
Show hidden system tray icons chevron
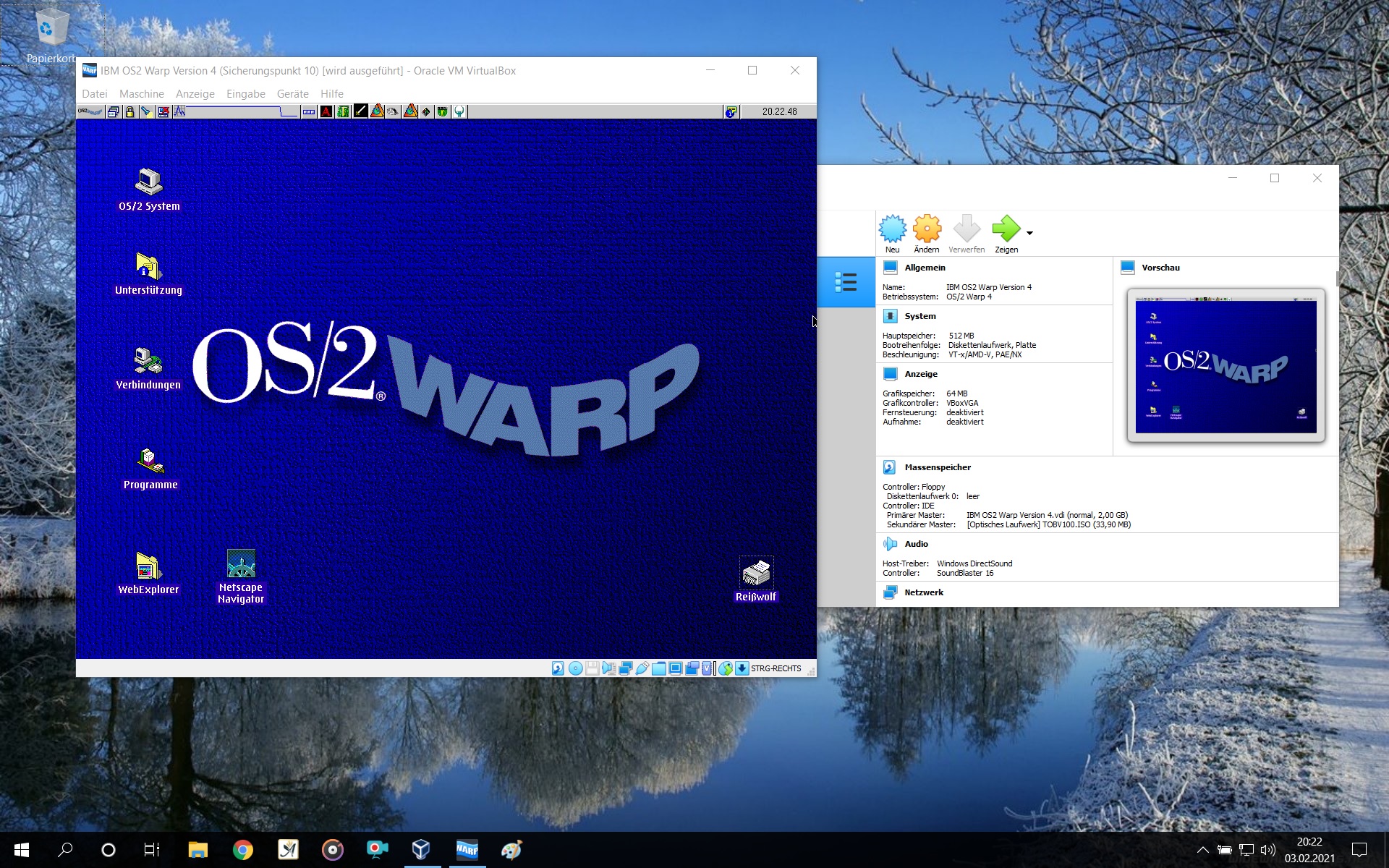1202,850
